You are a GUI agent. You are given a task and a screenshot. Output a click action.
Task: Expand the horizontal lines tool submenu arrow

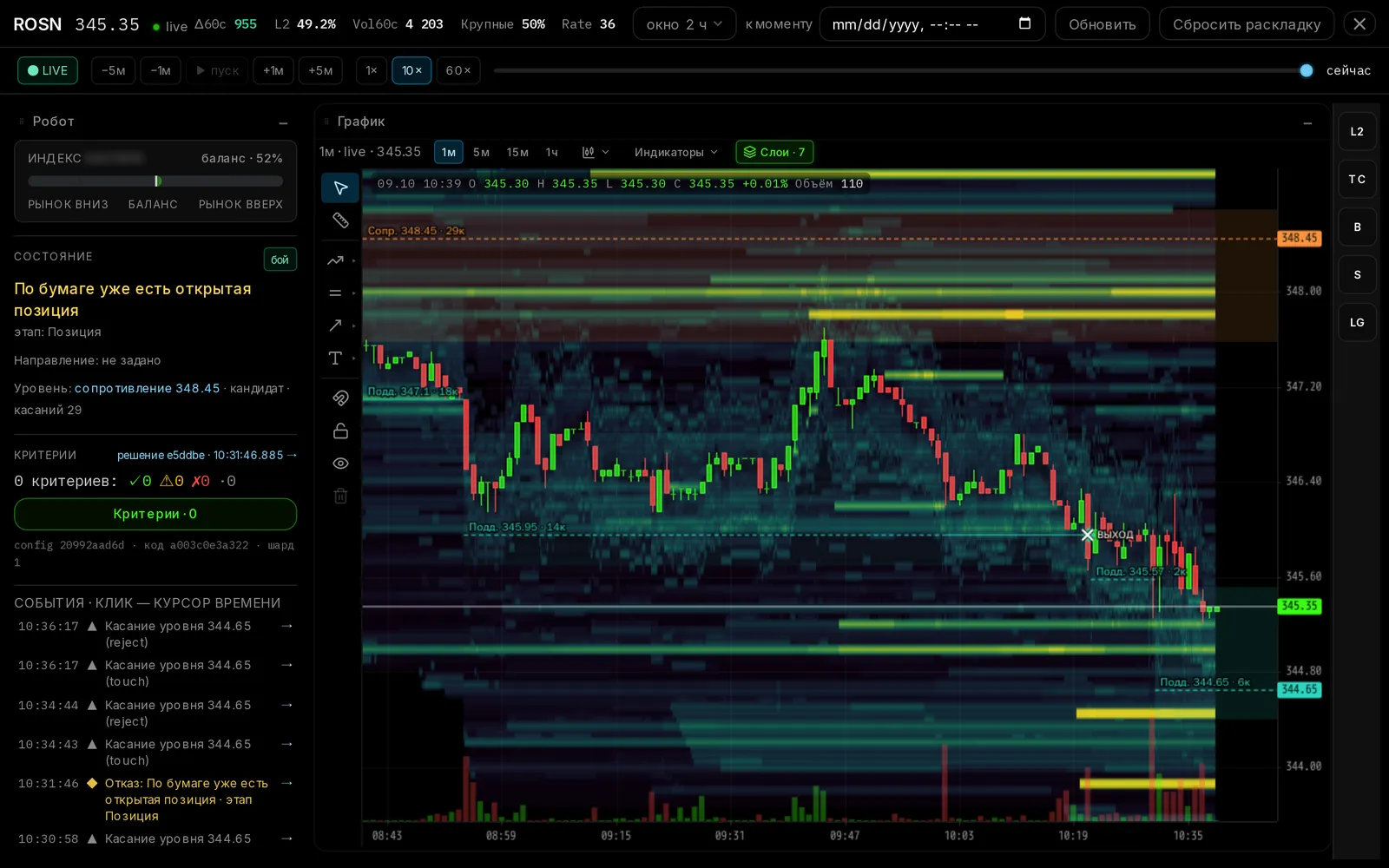tap(354, 293)
